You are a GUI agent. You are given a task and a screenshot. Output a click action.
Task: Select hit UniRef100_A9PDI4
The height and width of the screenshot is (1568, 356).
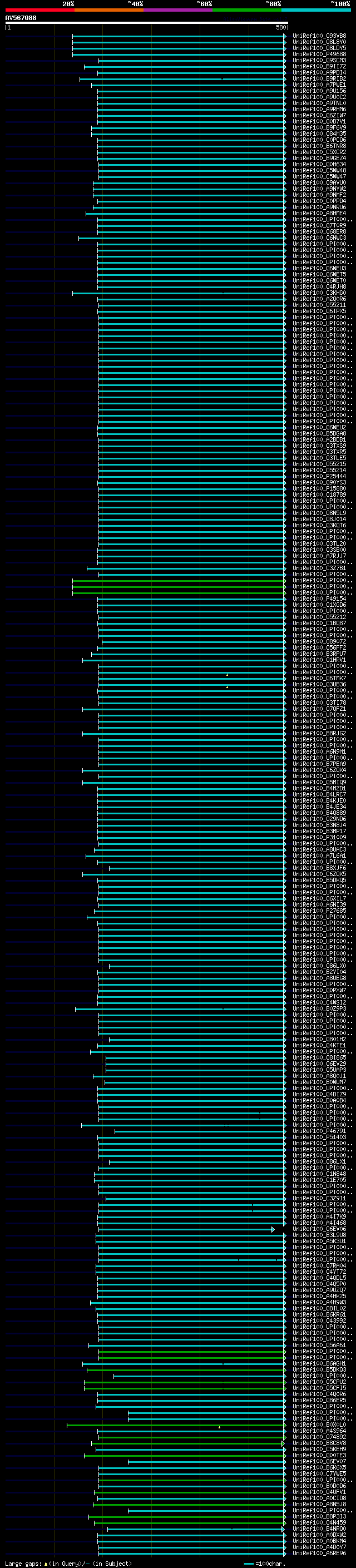click(x=319, y=72)
